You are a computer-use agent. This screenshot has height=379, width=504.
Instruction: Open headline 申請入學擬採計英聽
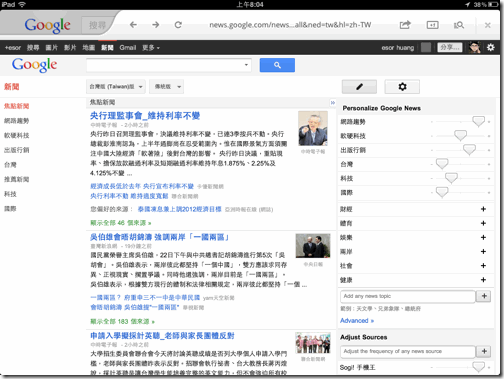click(x=162, y=335)
